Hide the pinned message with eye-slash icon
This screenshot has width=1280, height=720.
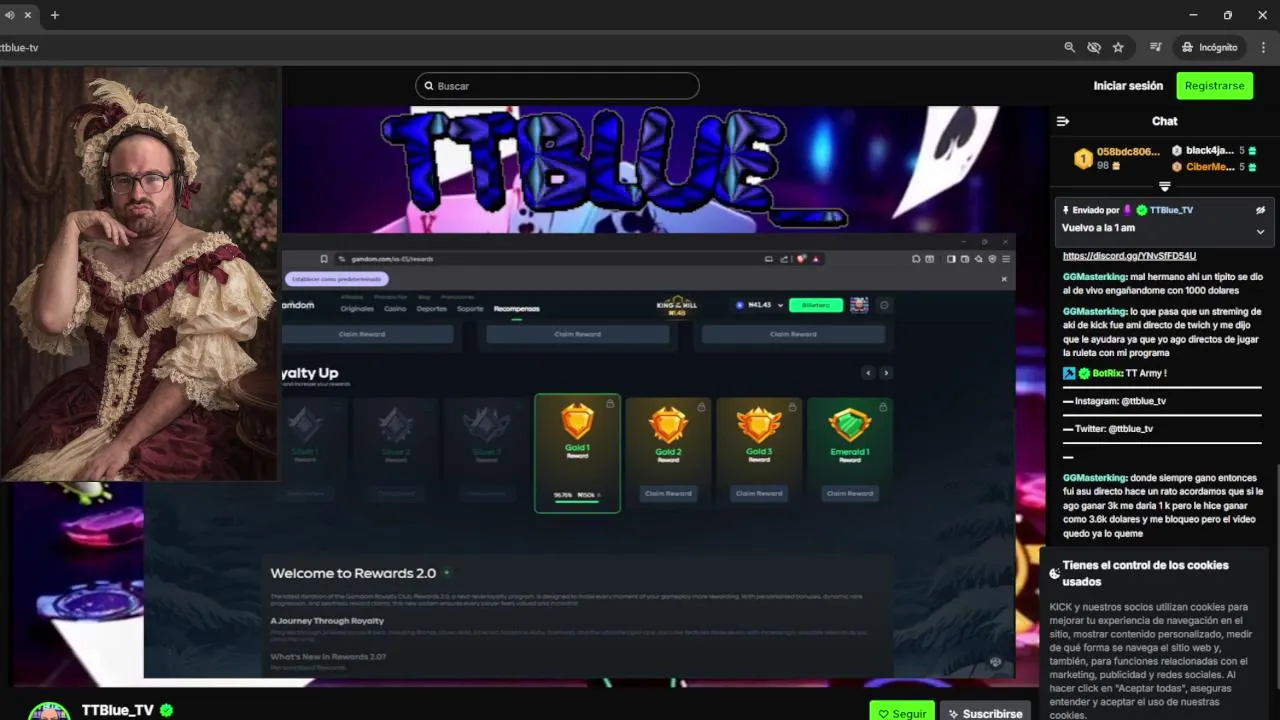point(1260,210)
